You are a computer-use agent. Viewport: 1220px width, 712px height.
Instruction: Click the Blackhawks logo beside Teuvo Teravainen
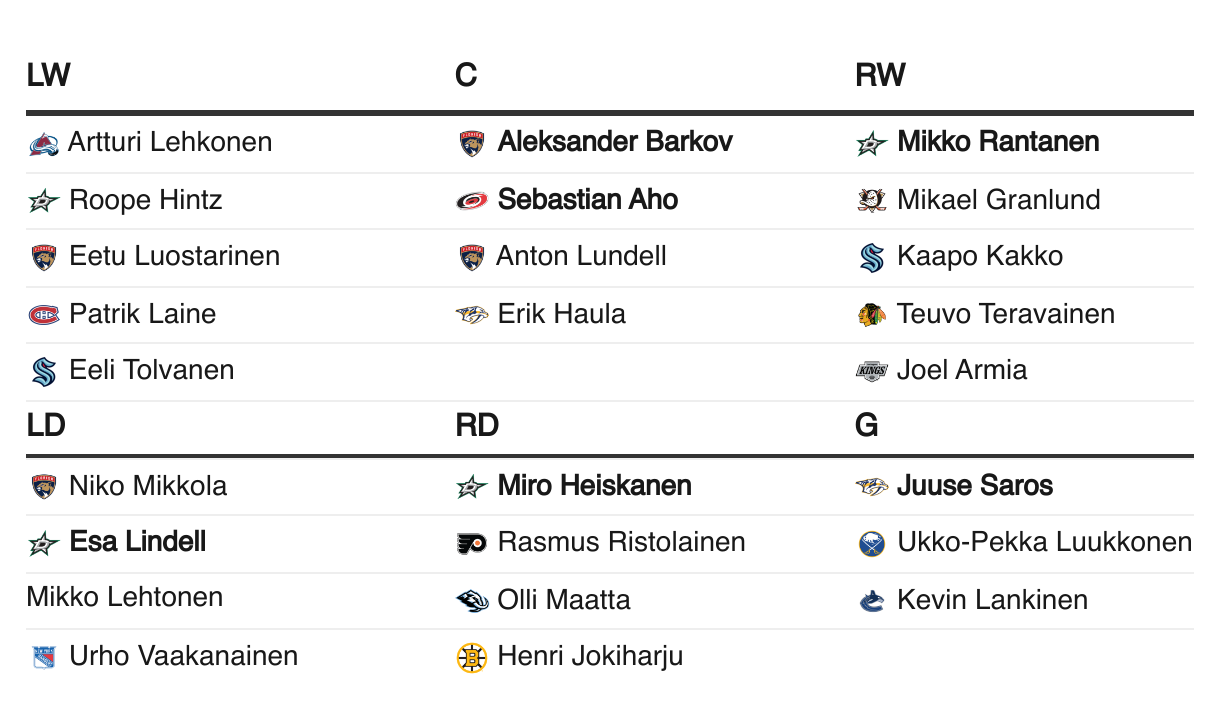(x=872, y=315)
